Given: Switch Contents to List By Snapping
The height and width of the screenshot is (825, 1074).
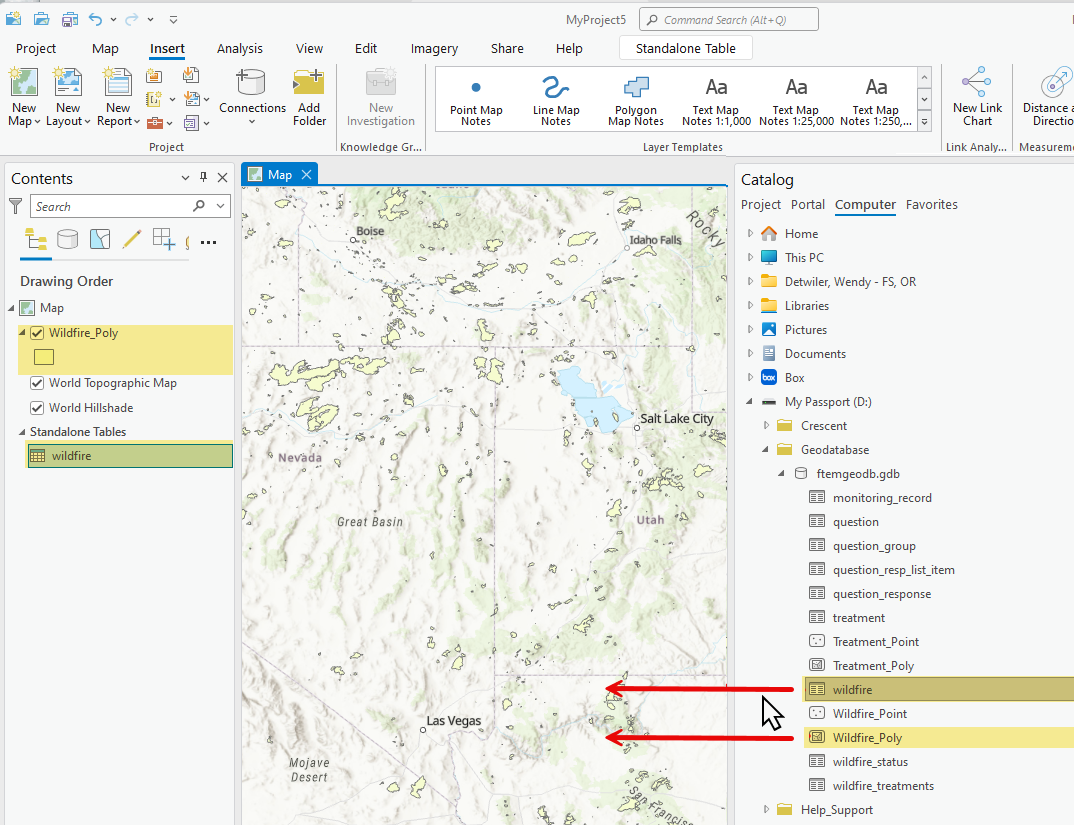Looking at the screenshot, I should click(x=164, y=239).
